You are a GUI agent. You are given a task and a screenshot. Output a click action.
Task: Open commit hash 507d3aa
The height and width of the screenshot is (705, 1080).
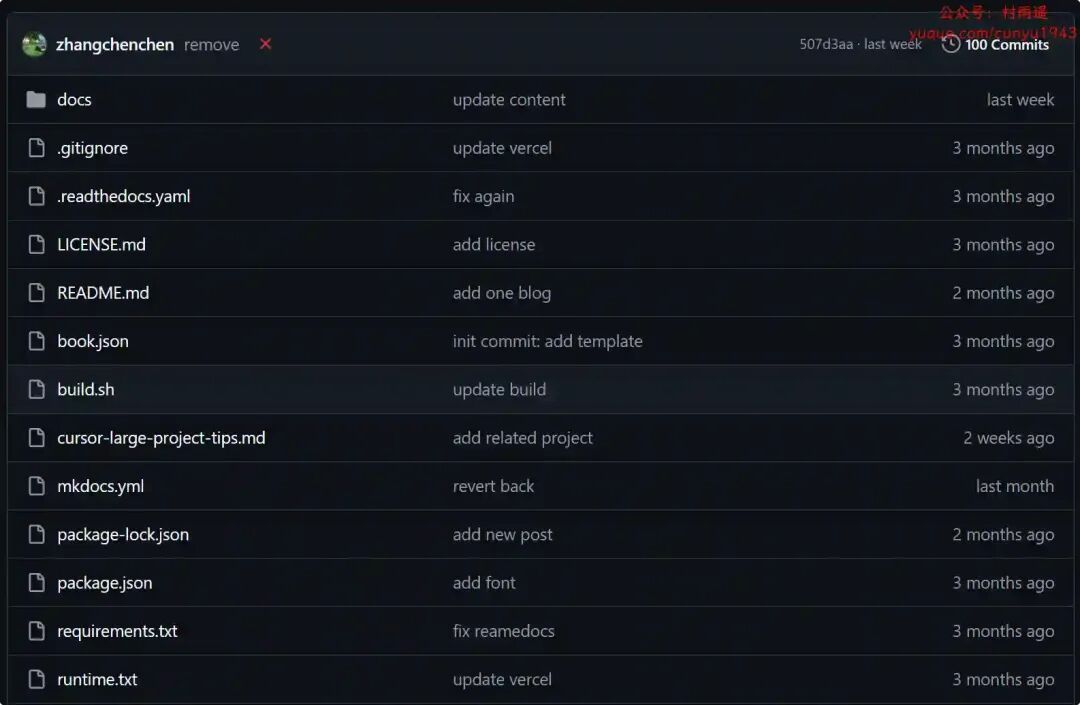click(x=826, y=45)
